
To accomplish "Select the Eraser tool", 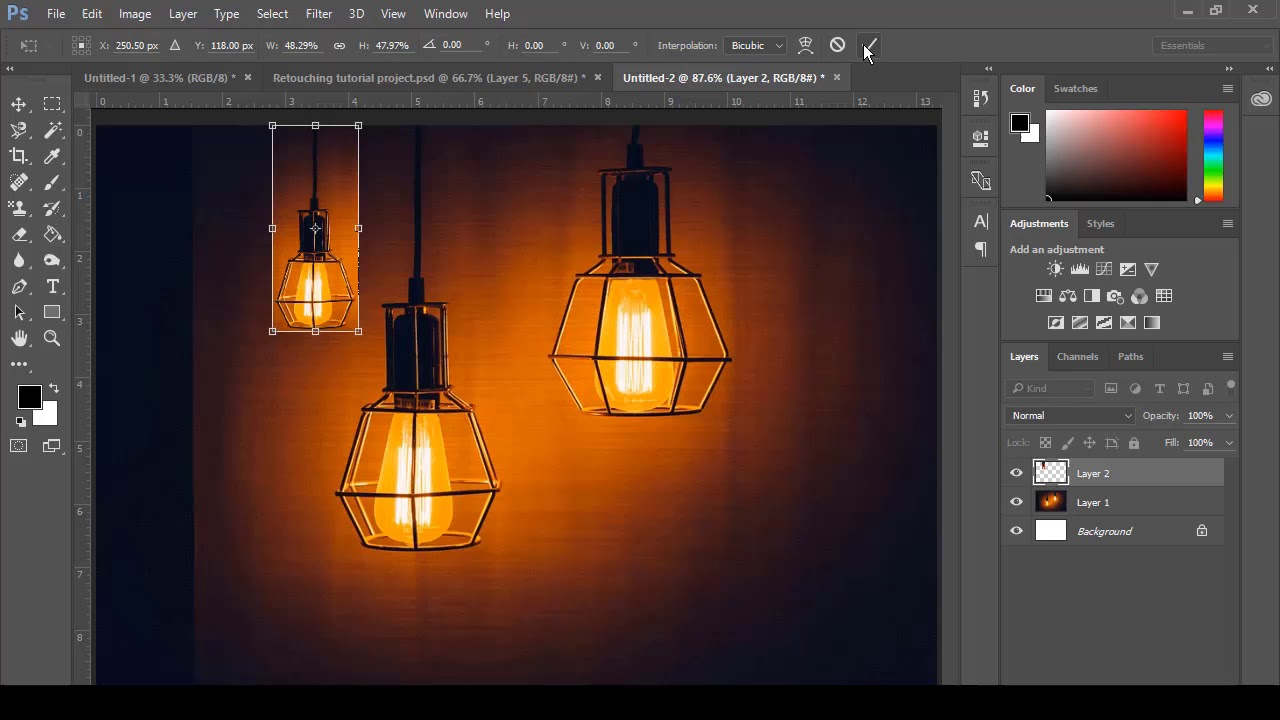I will point(19,234).
